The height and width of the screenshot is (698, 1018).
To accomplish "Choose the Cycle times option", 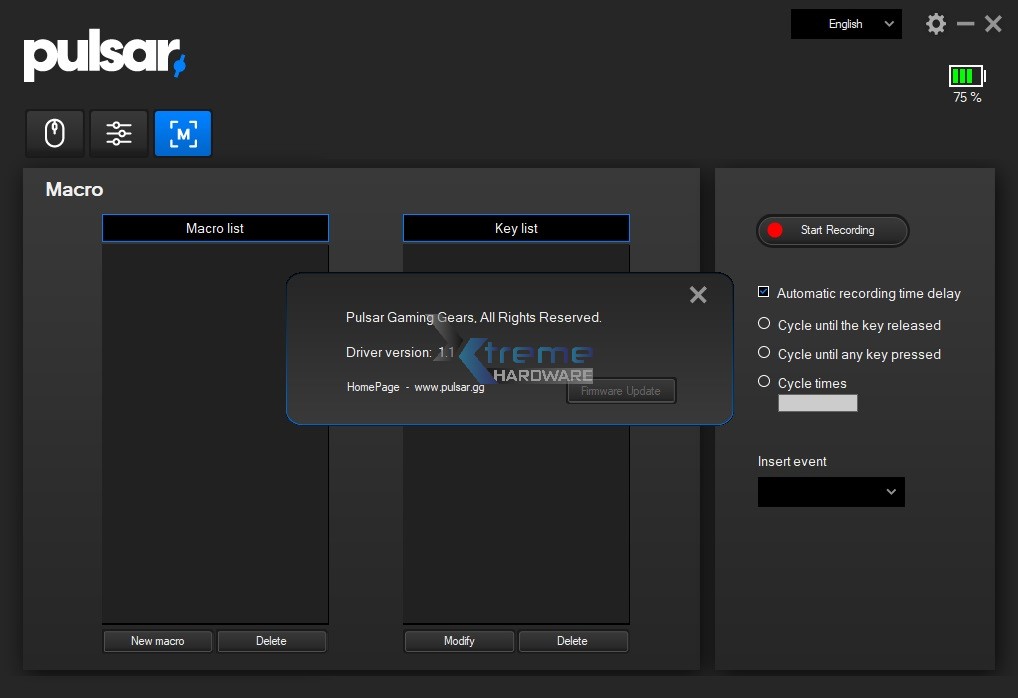I will pyautogui.click(x=764, y=382).
